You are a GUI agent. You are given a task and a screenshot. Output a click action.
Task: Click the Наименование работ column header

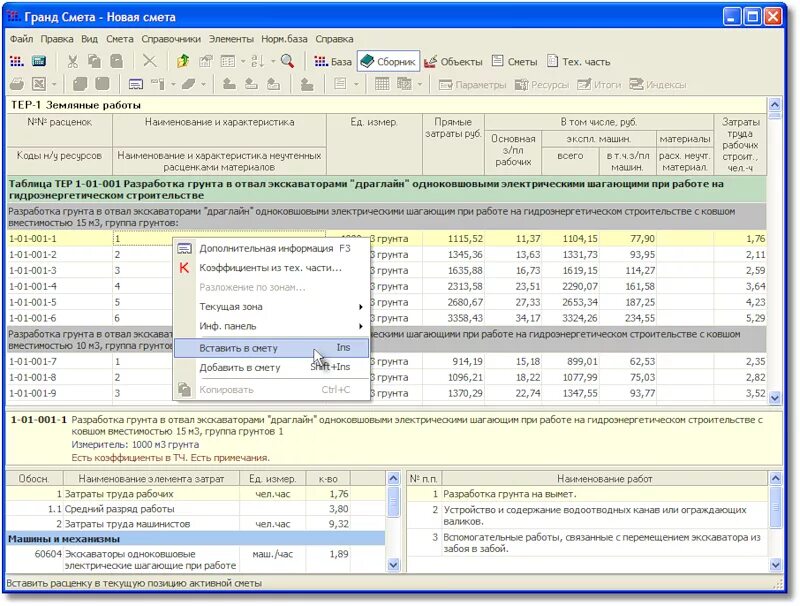tap(605, 478)
